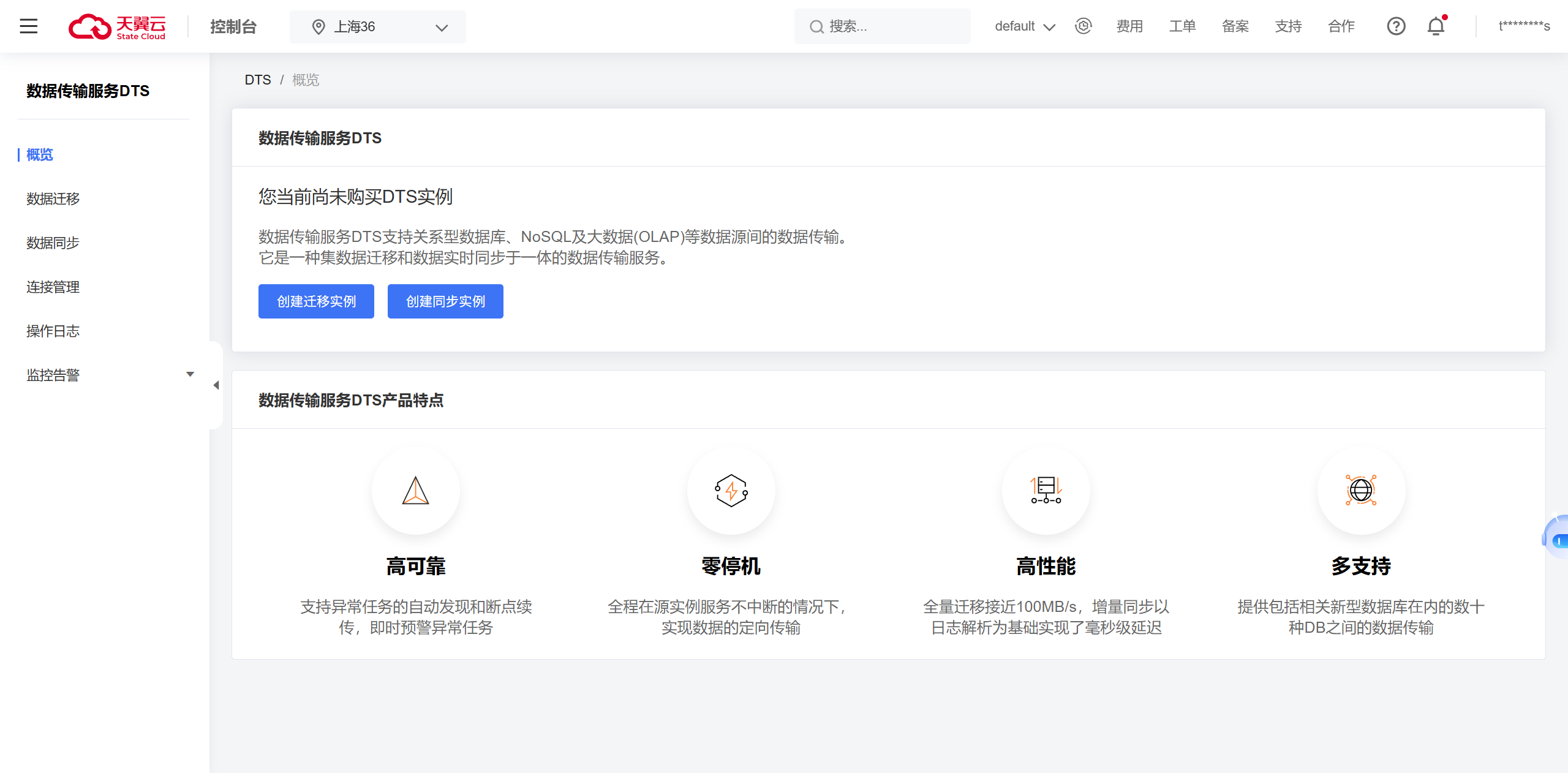The width and height of the screenshot is (1568, 773).
Task: Open the hamburger navigation menu
Action: [x=29, y=26]
